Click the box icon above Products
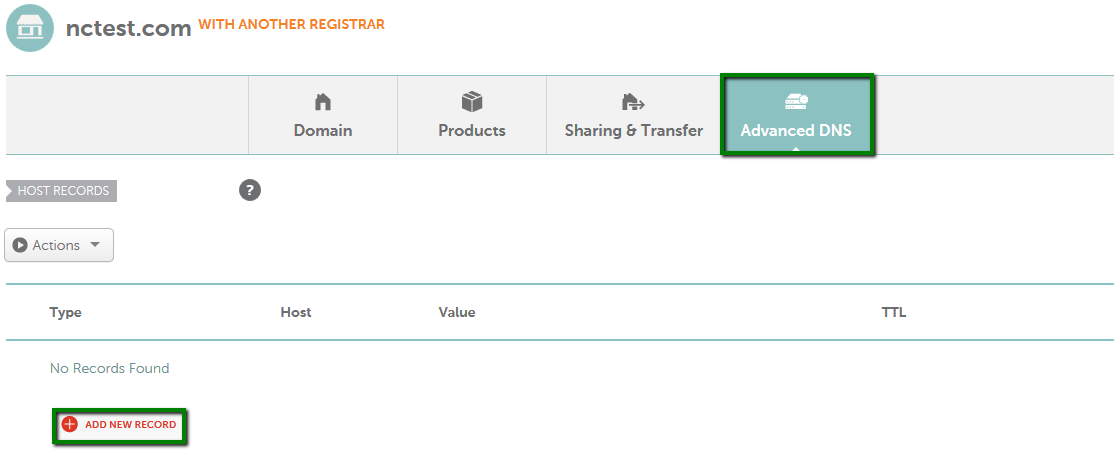The height and width of the screenshot is (453, 1119). pyautogui.click(x=472, y=102)
